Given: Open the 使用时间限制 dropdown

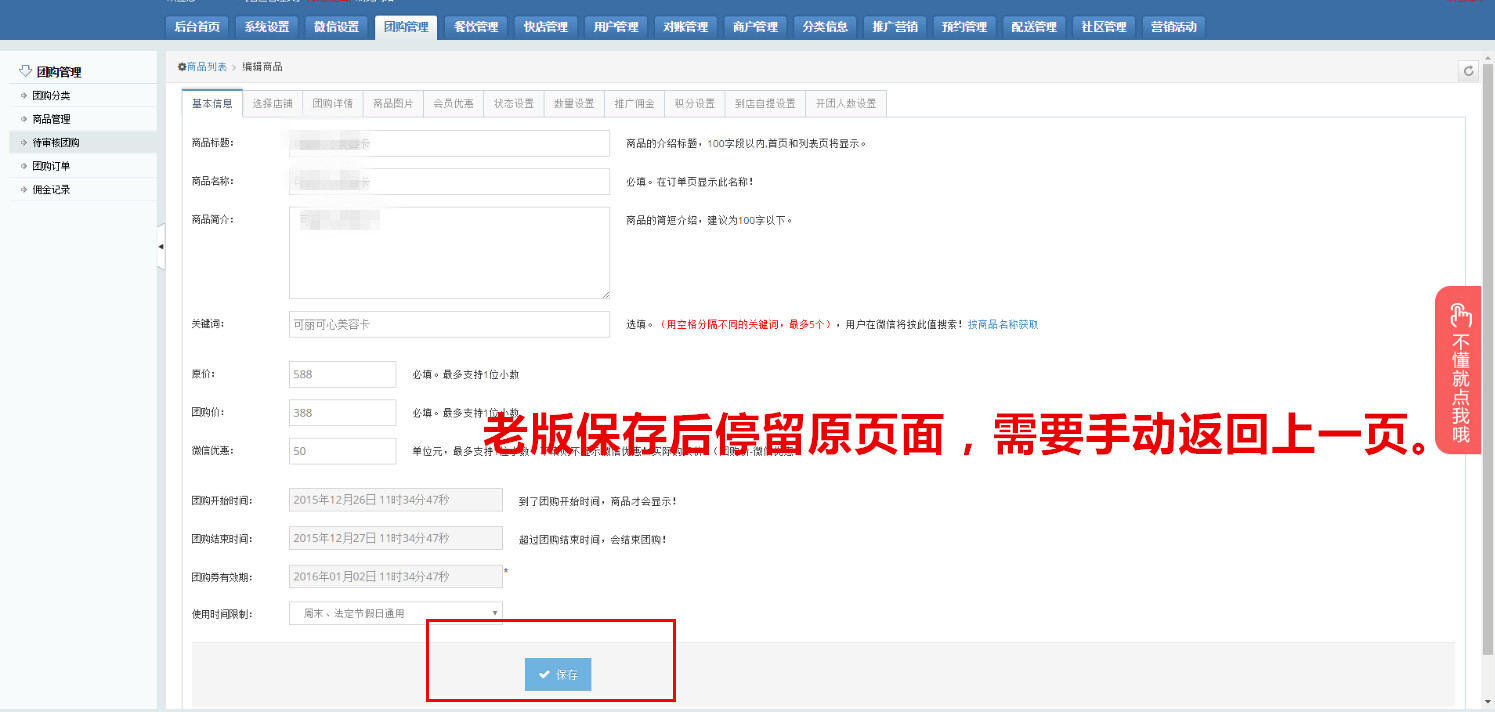Looking at the screenshot, I should click(396, 613).
